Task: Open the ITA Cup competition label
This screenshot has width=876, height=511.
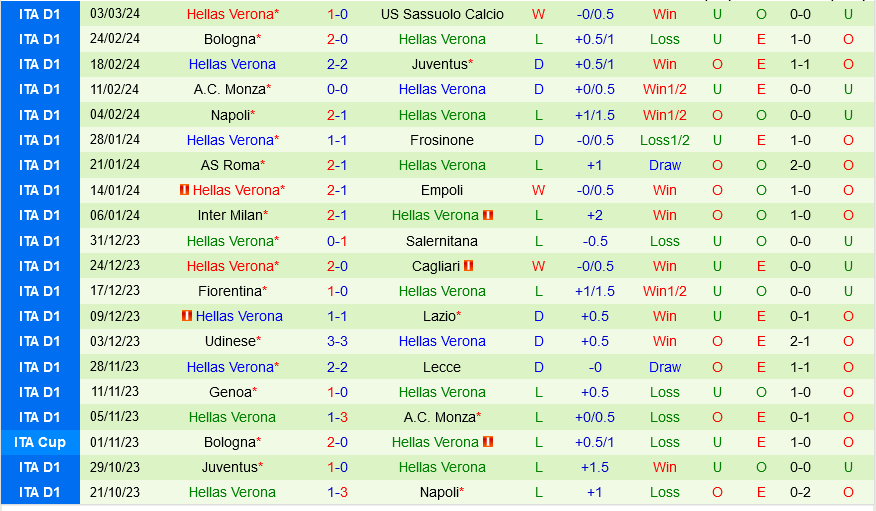Action: [40, 442]
